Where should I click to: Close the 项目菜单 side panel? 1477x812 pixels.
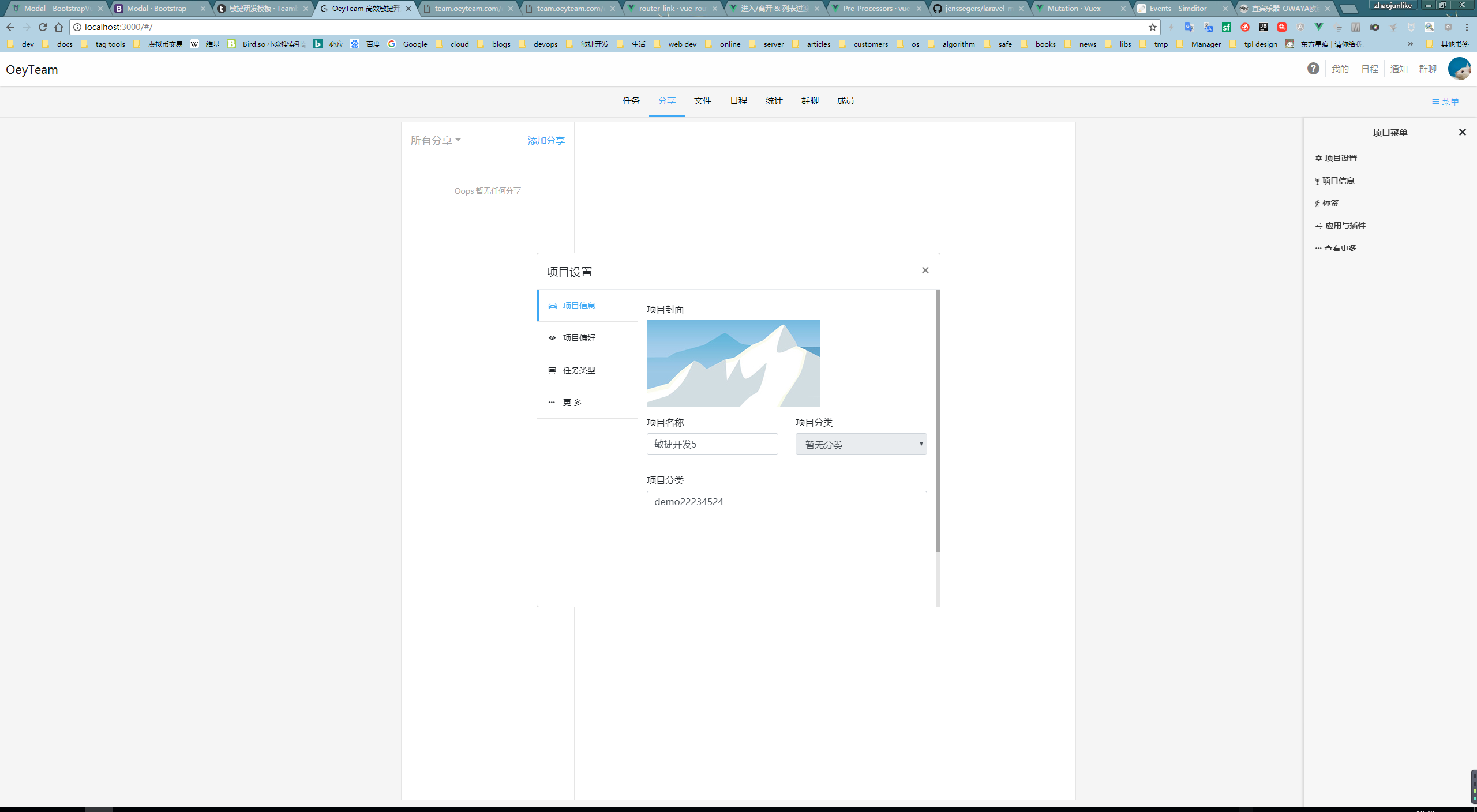click(x=1462, y=132)
